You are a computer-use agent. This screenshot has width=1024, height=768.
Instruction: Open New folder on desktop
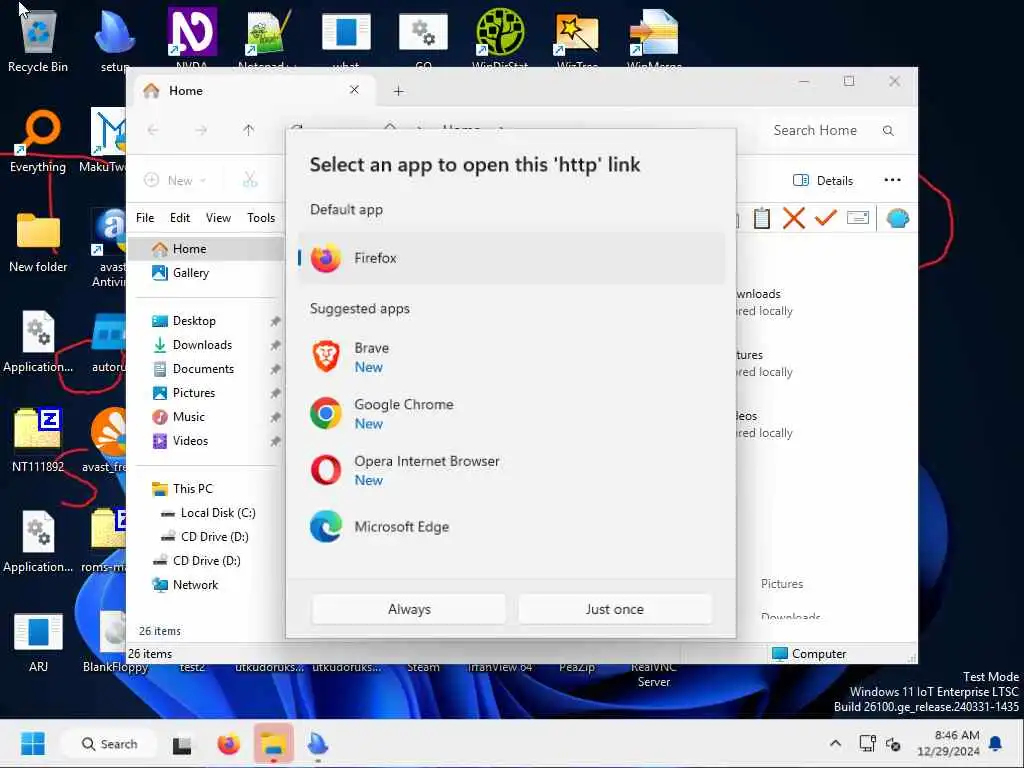tap(38, 242)
